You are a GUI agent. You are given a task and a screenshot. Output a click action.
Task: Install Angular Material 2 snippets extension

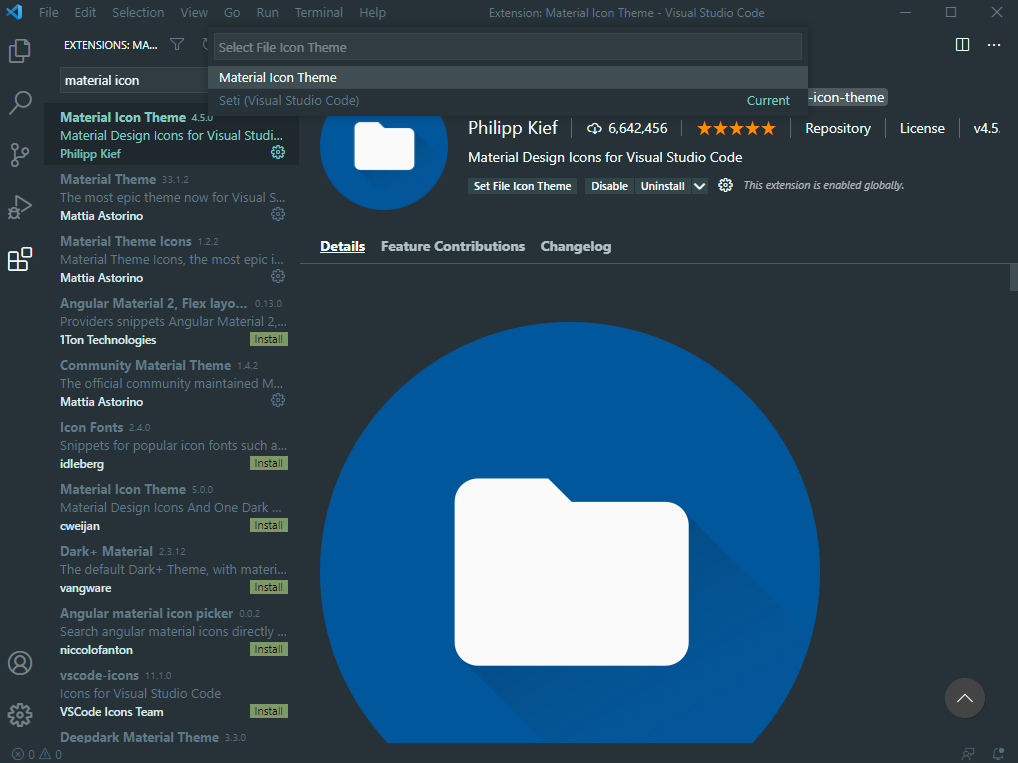point(269,339)
